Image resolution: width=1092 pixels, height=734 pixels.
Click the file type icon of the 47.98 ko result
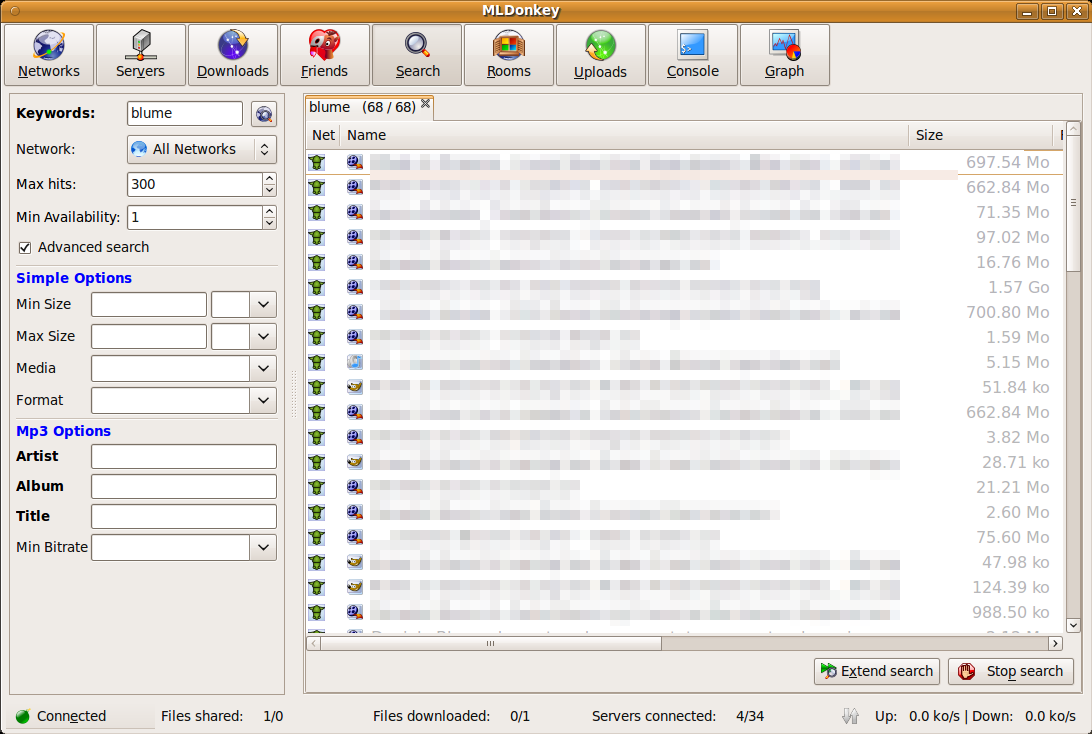tap(354, 562)
